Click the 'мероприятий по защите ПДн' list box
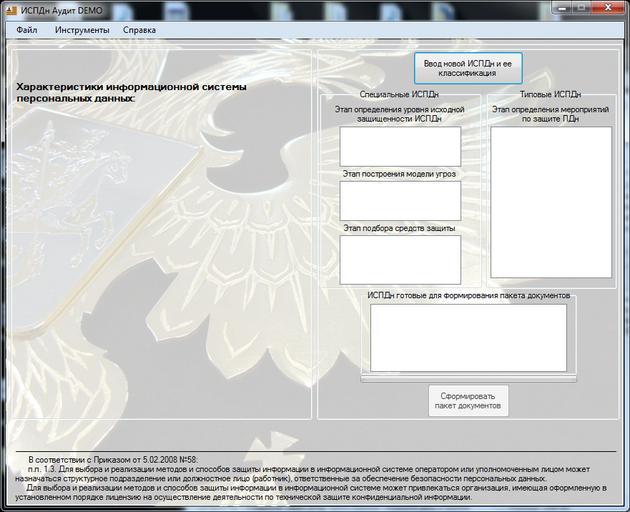Viewport: 630px width, 512px height. [550, 202]
